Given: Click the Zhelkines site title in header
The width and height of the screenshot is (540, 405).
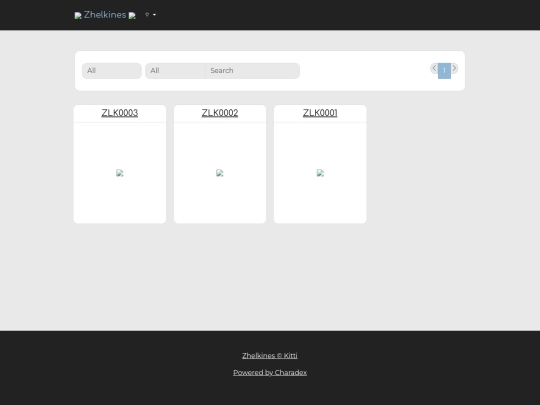Looking at the screenshot, I should click(x=105, y=15).
